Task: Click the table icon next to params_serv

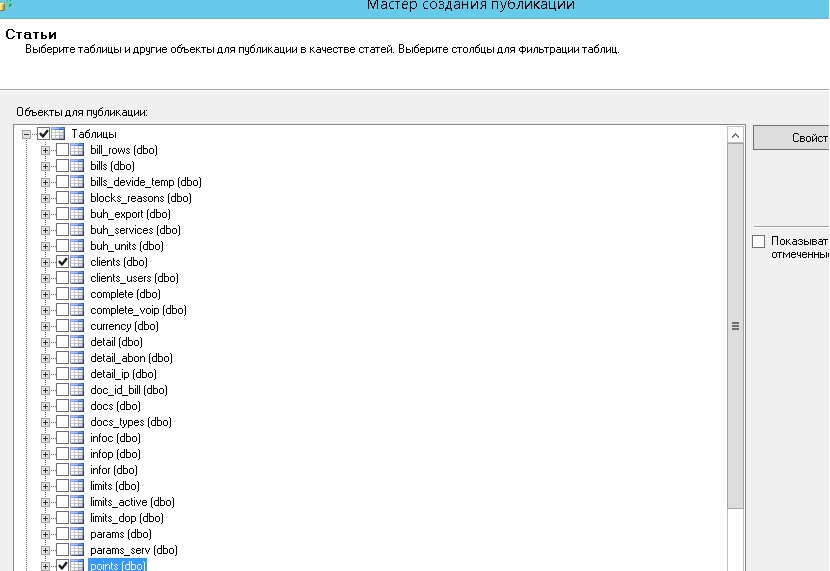Action: click(x=77, y=550)
